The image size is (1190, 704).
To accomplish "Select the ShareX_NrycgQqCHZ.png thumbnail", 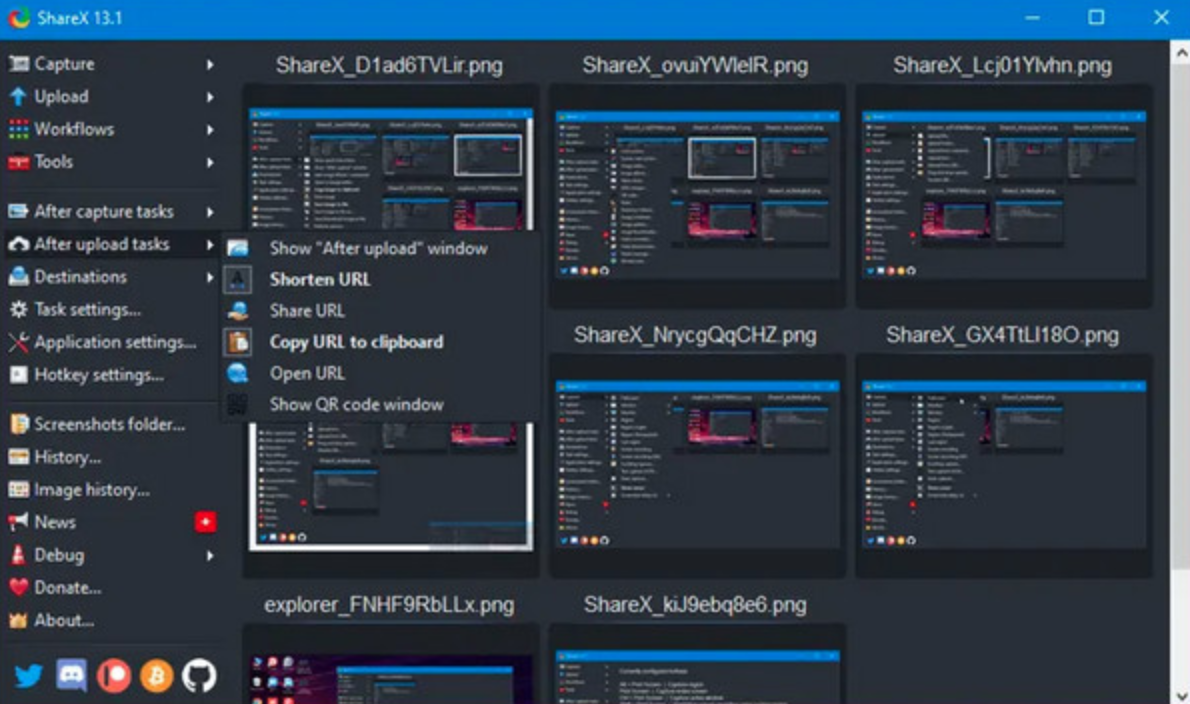I will (697, 465).
